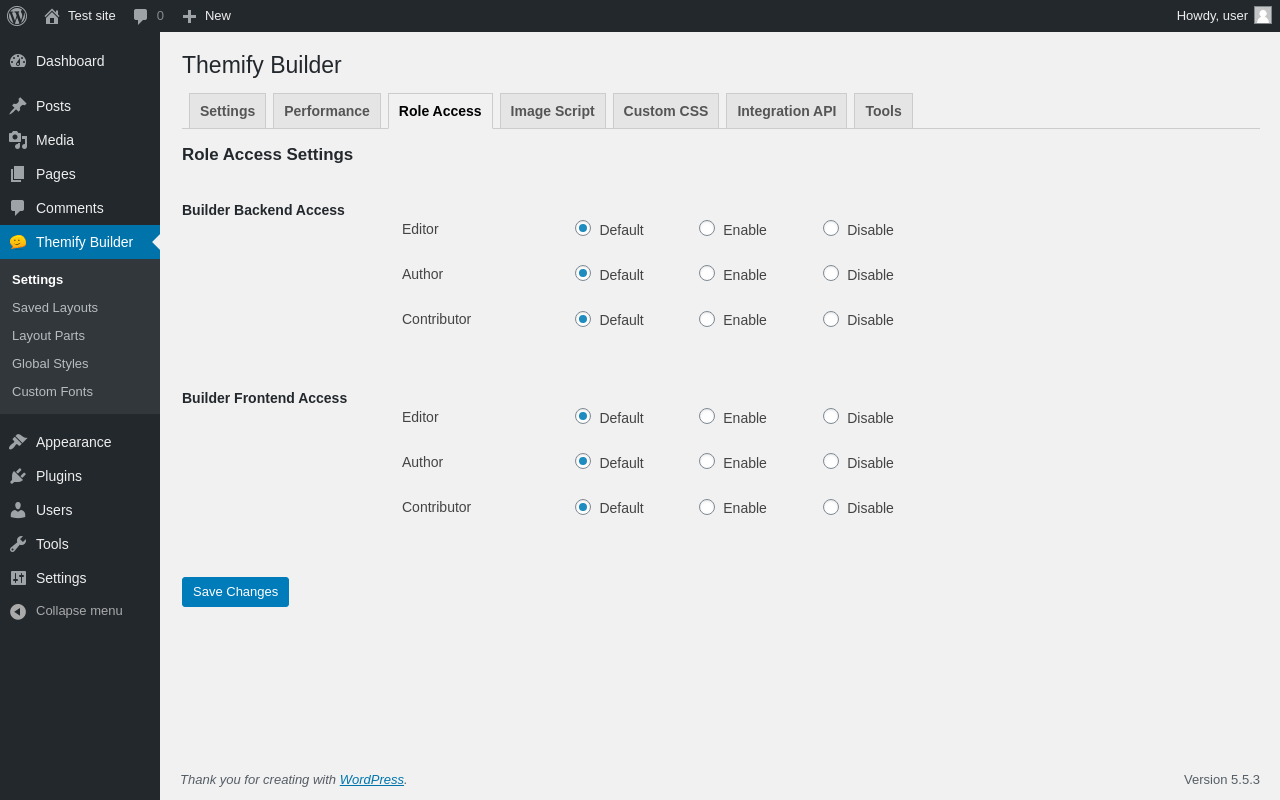
Task: Open the Role Access tab
Action: 440,111
